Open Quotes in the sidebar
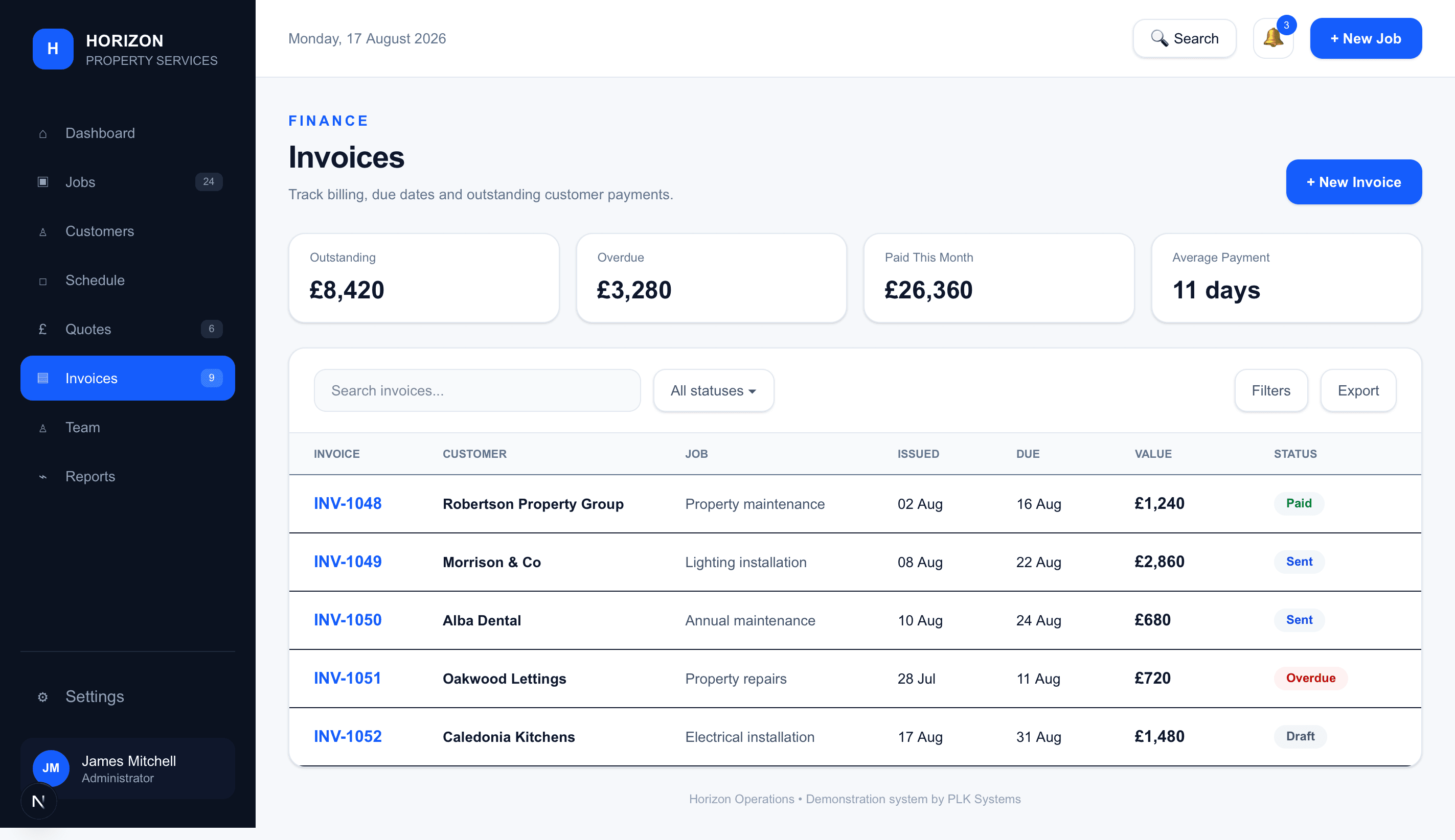Image resolution: width=1455 pixels, height=840 pixels. tap(127, 330)
